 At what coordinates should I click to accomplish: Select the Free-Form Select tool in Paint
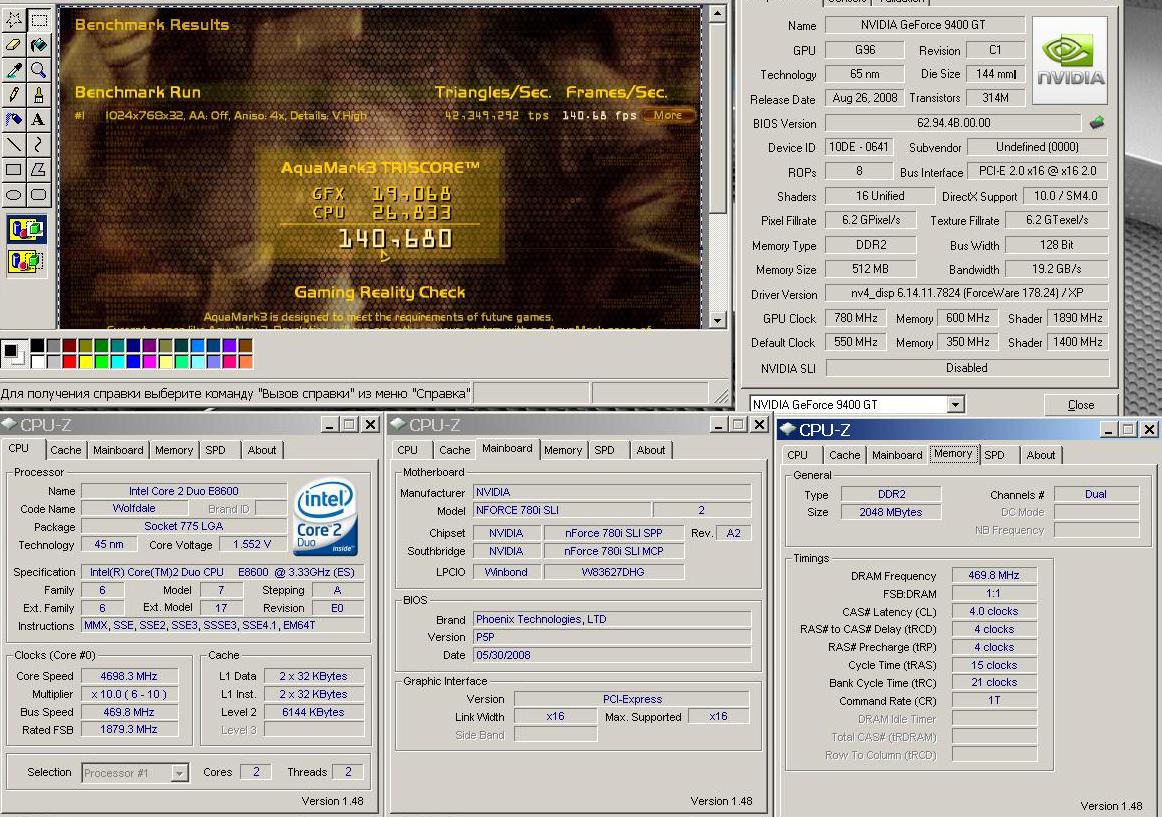pos(13,20)
